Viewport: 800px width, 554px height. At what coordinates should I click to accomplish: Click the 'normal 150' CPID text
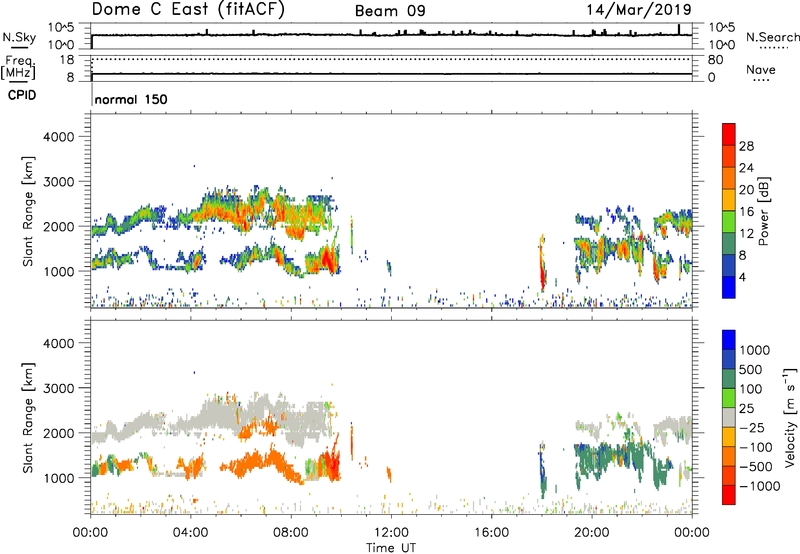(x=131, y=99)
